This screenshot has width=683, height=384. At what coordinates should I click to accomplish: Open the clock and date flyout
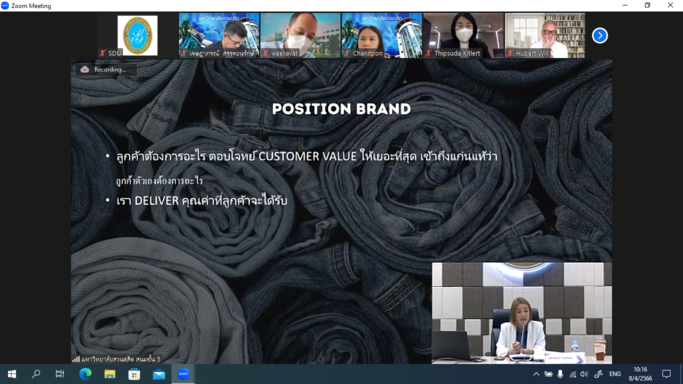(640, 374)
